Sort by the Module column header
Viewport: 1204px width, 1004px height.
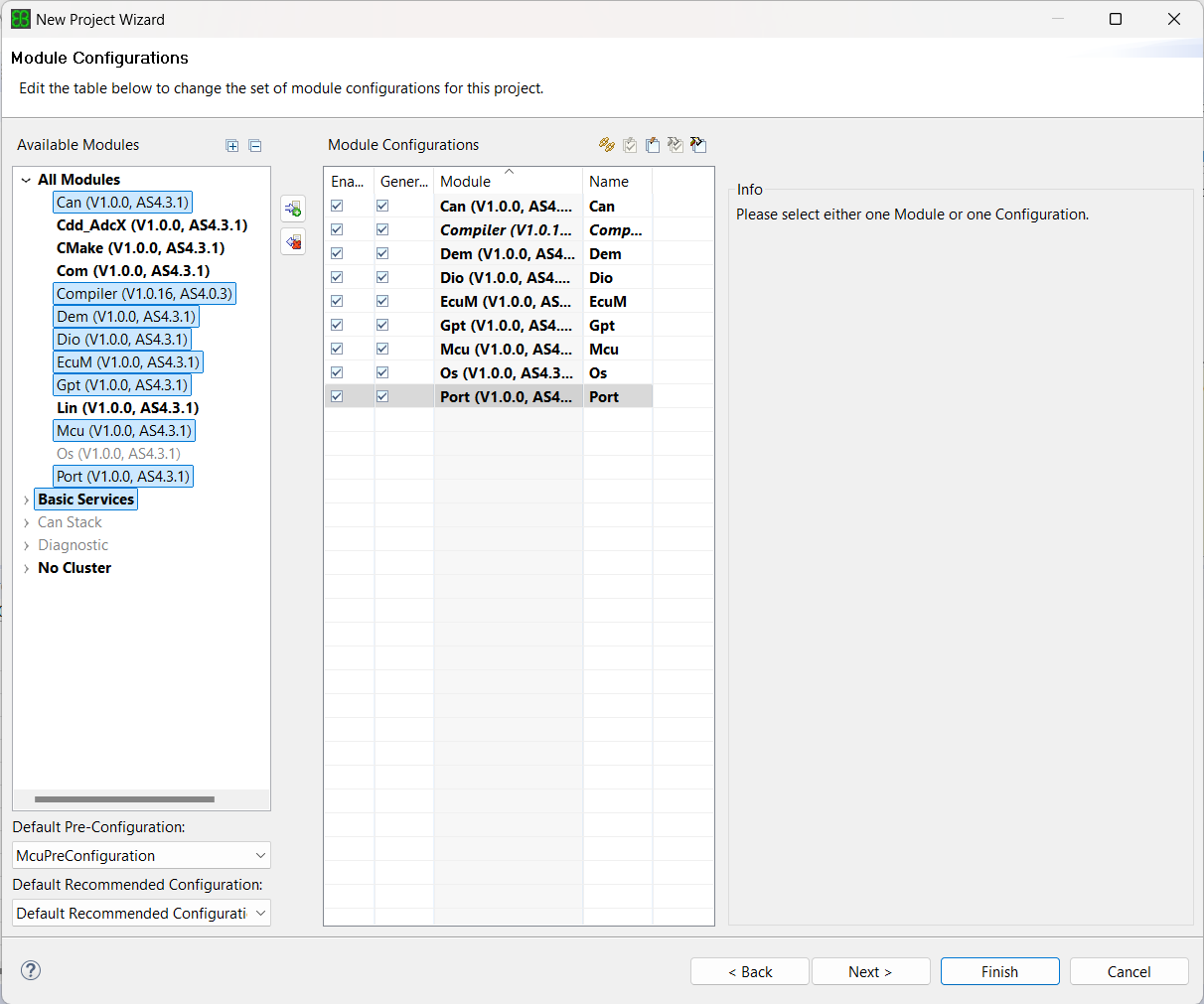pos(508,181)
